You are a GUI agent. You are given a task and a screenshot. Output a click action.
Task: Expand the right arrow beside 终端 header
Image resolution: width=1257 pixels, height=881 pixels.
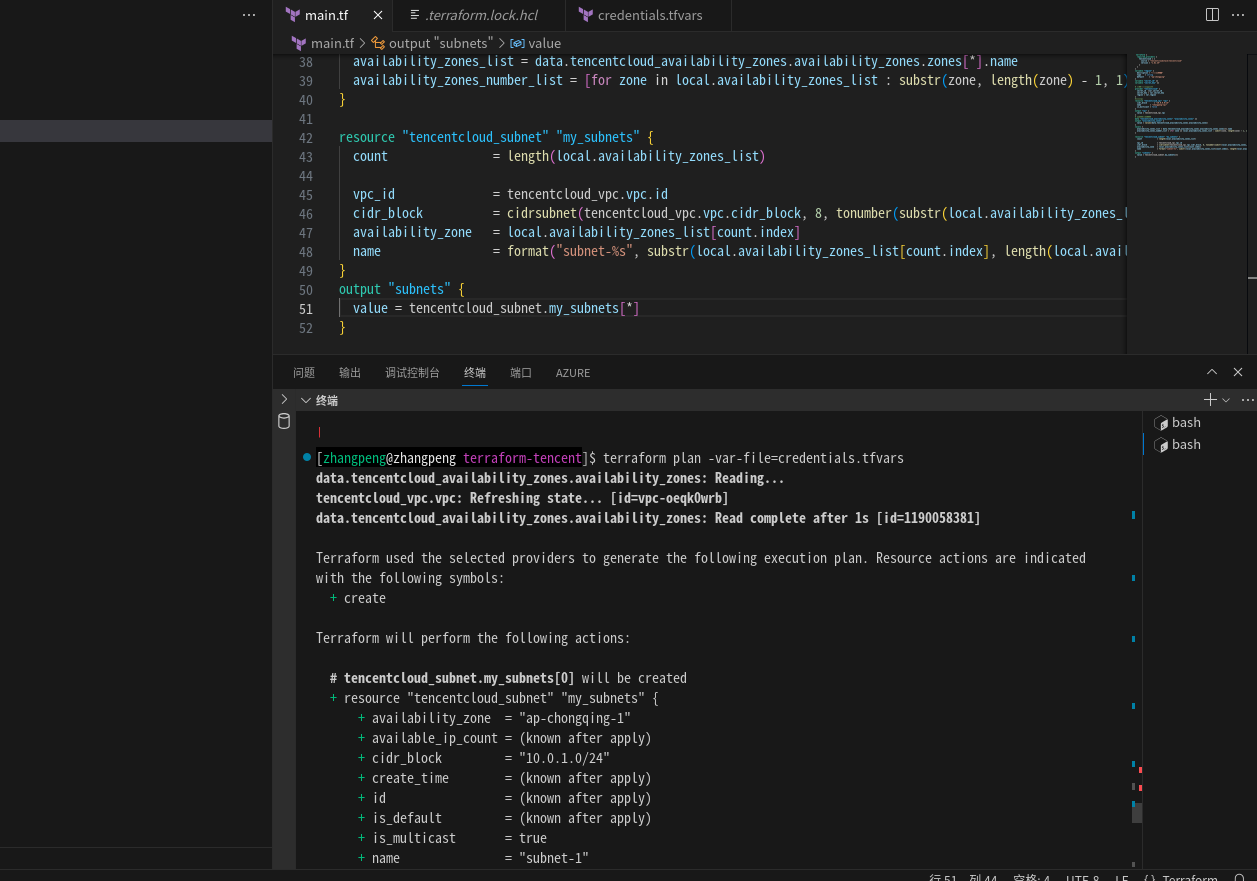point(284,399)
